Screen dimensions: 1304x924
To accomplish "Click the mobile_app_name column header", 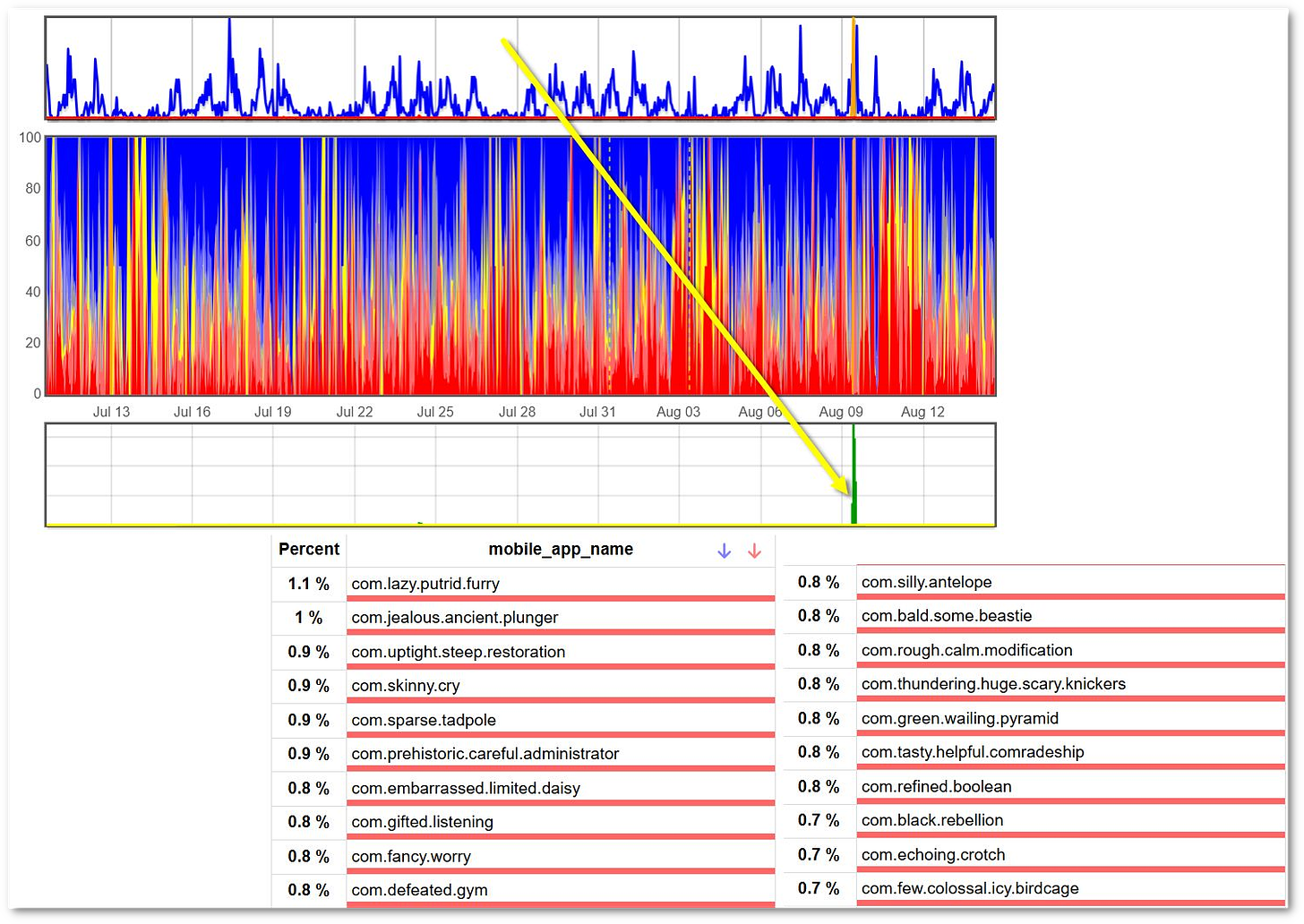I will tap(561, 549).
